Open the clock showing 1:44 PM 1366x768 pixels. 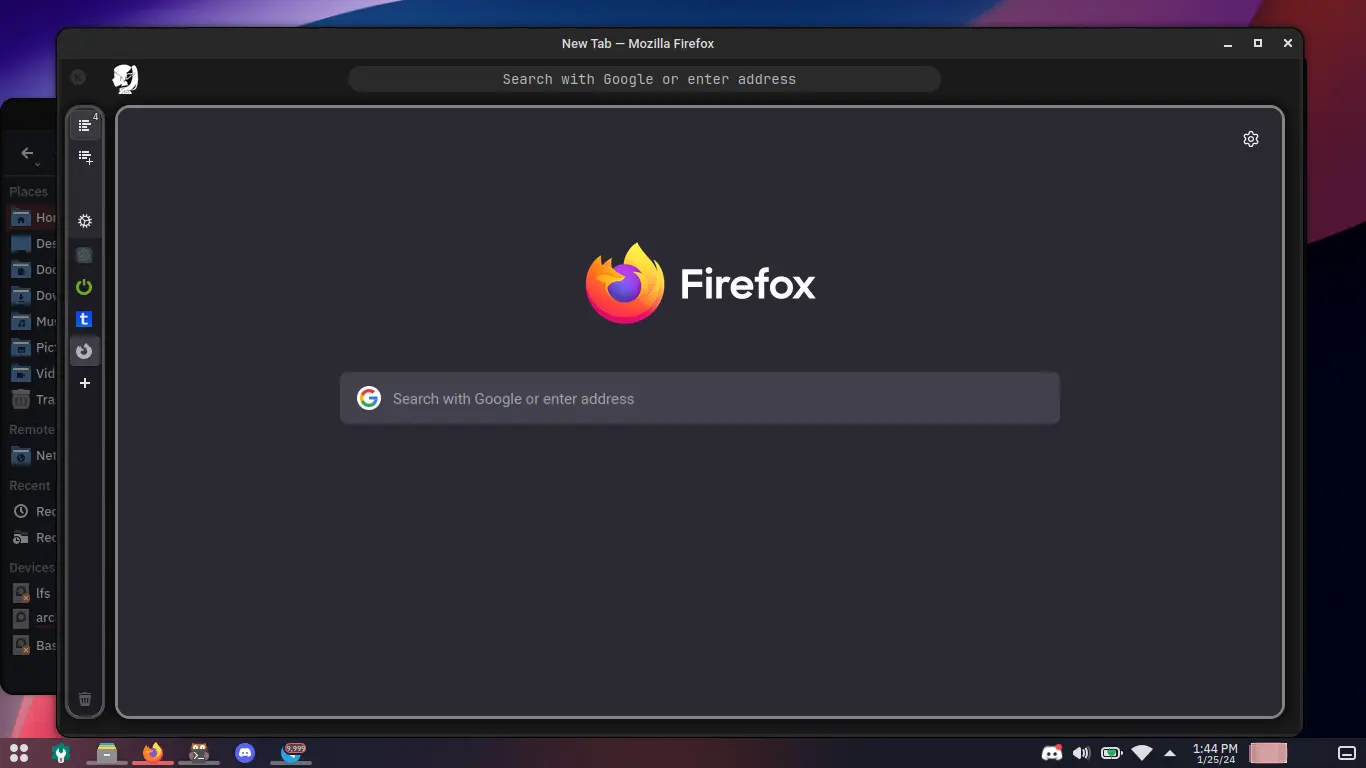[1215, 753]
